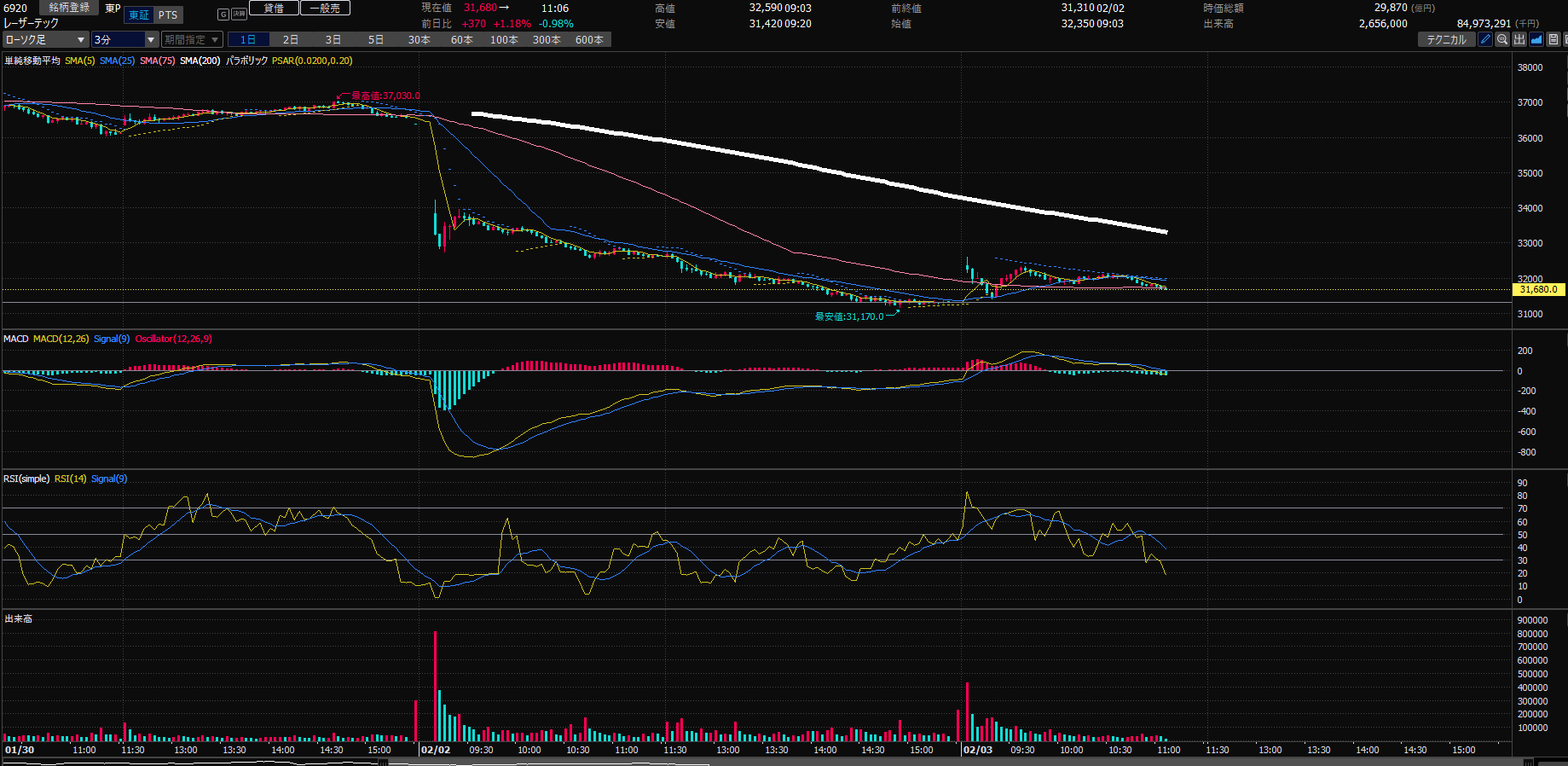Switch market toggle to PTS
This screenshot has height=766, width=1568.
pyautogui.click(x=168, y=15)
